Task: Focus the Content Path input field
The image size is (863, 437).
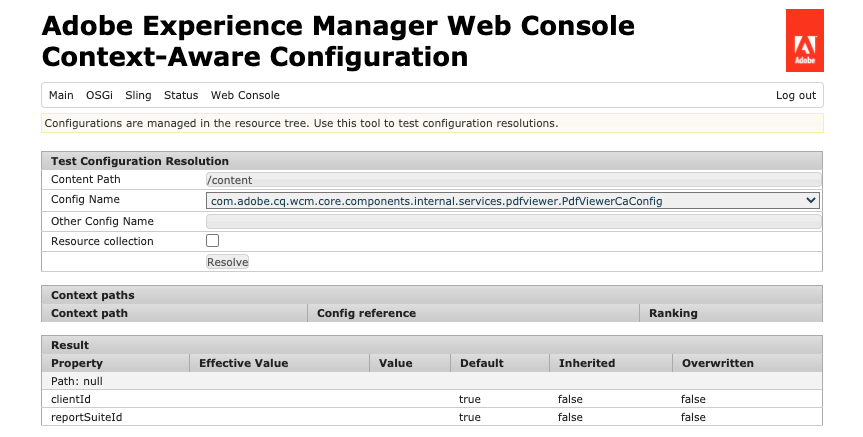Action: 512,180
